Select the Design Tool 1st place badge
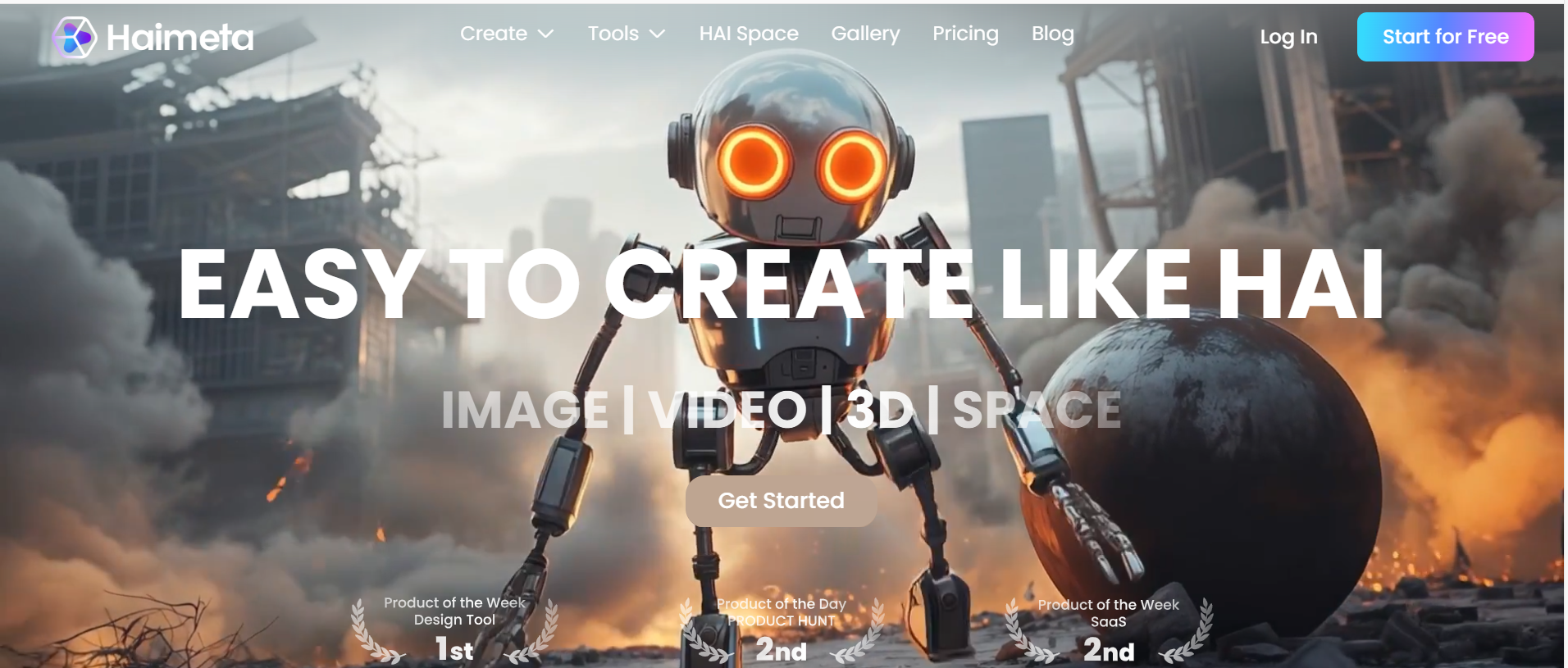 (x=454, y=629)
